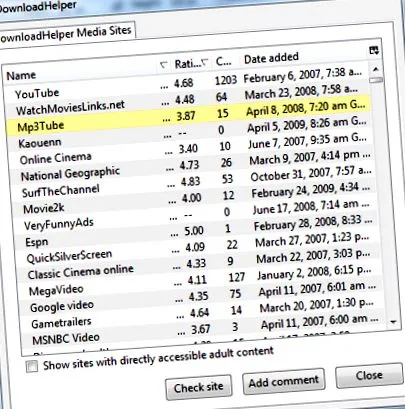Image resolution: width=405 pixels, height=409 pixels.
Task: Open the column picker icon
Action: click(374, 51)
